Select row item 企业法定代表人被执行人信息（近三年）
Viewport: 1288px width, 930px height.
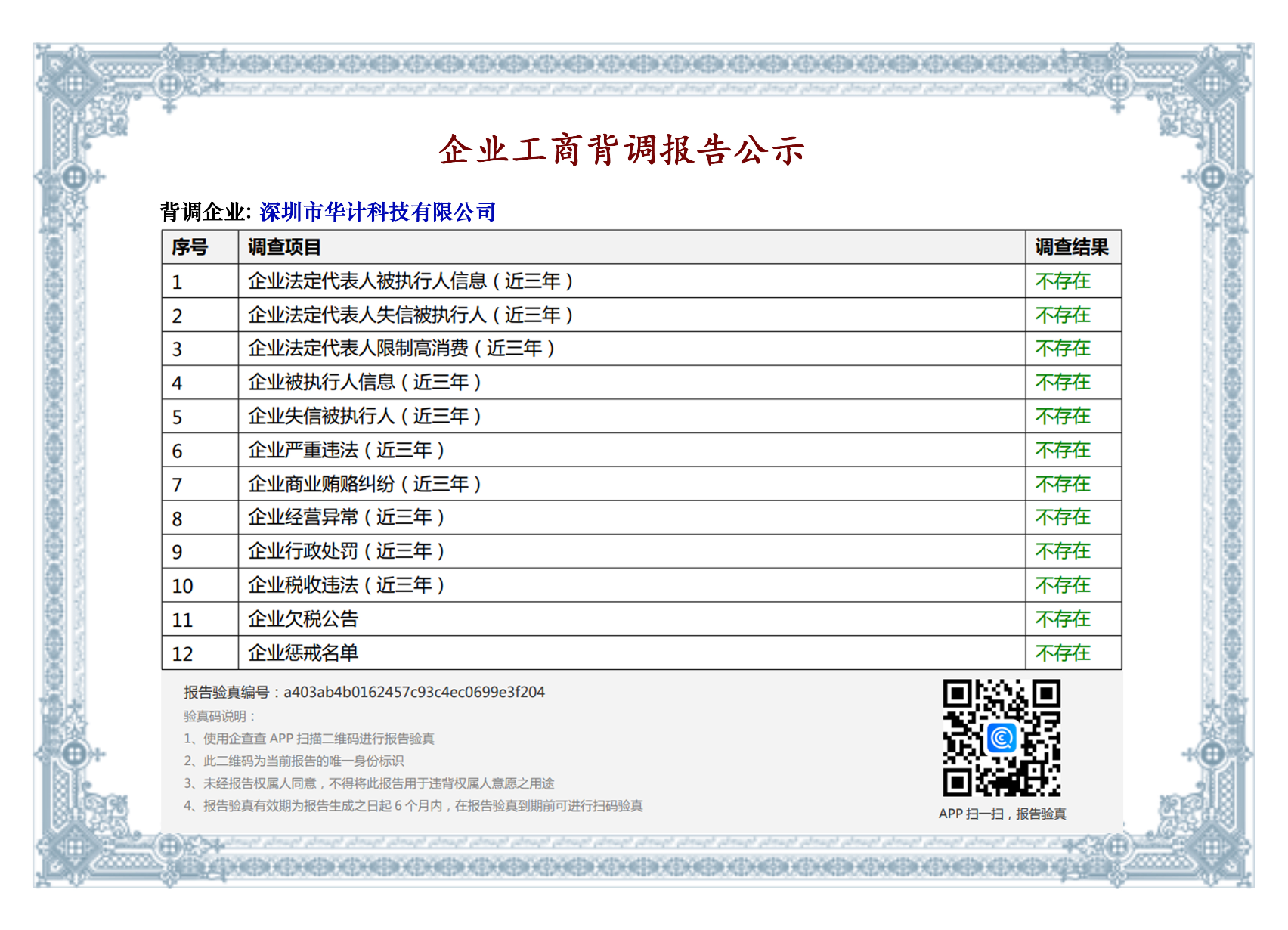pos(410,281)
